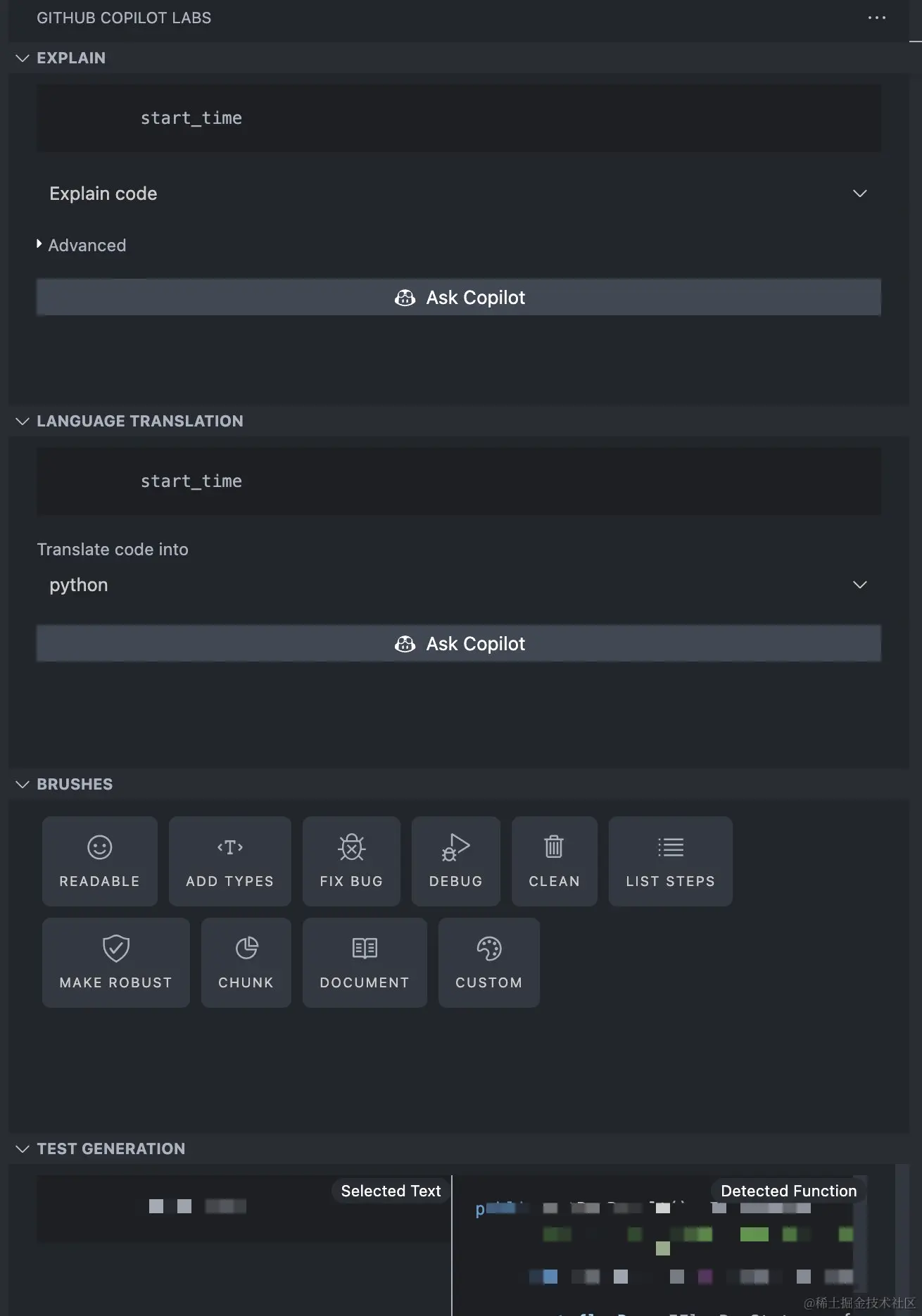
Task: Click Ask Copilot under Explain
Action: click(x=458, y=298)
